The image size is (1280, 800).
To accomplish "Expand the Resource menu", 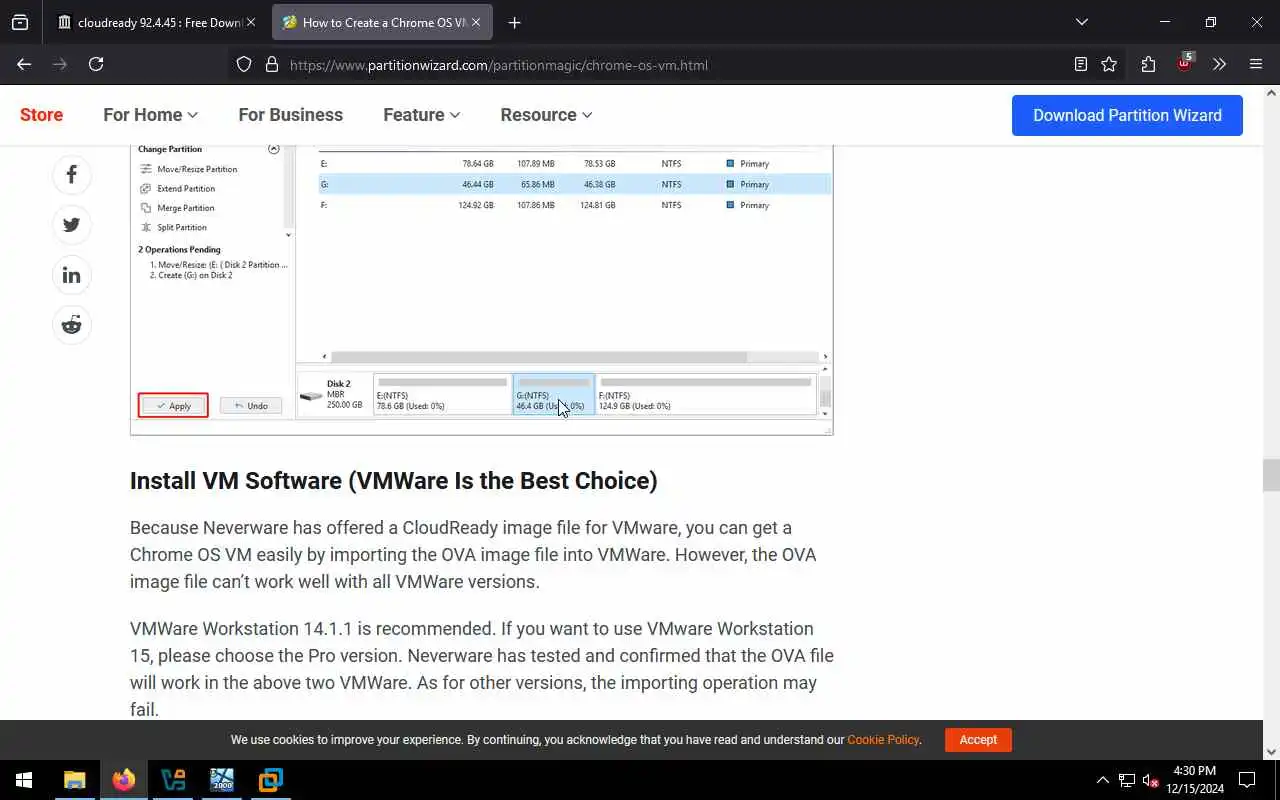I will click(546, 115).
